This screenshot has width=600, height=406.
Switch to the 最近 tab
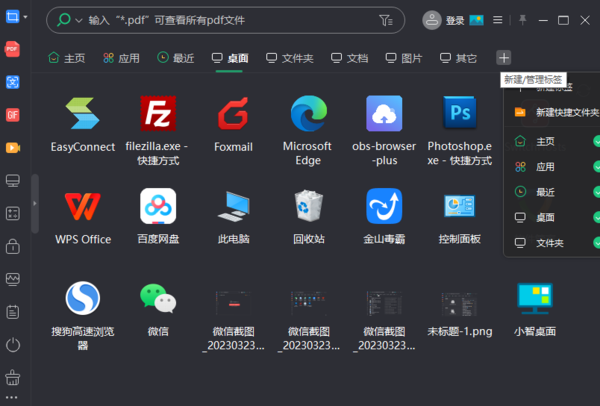(x=176, y=58)
